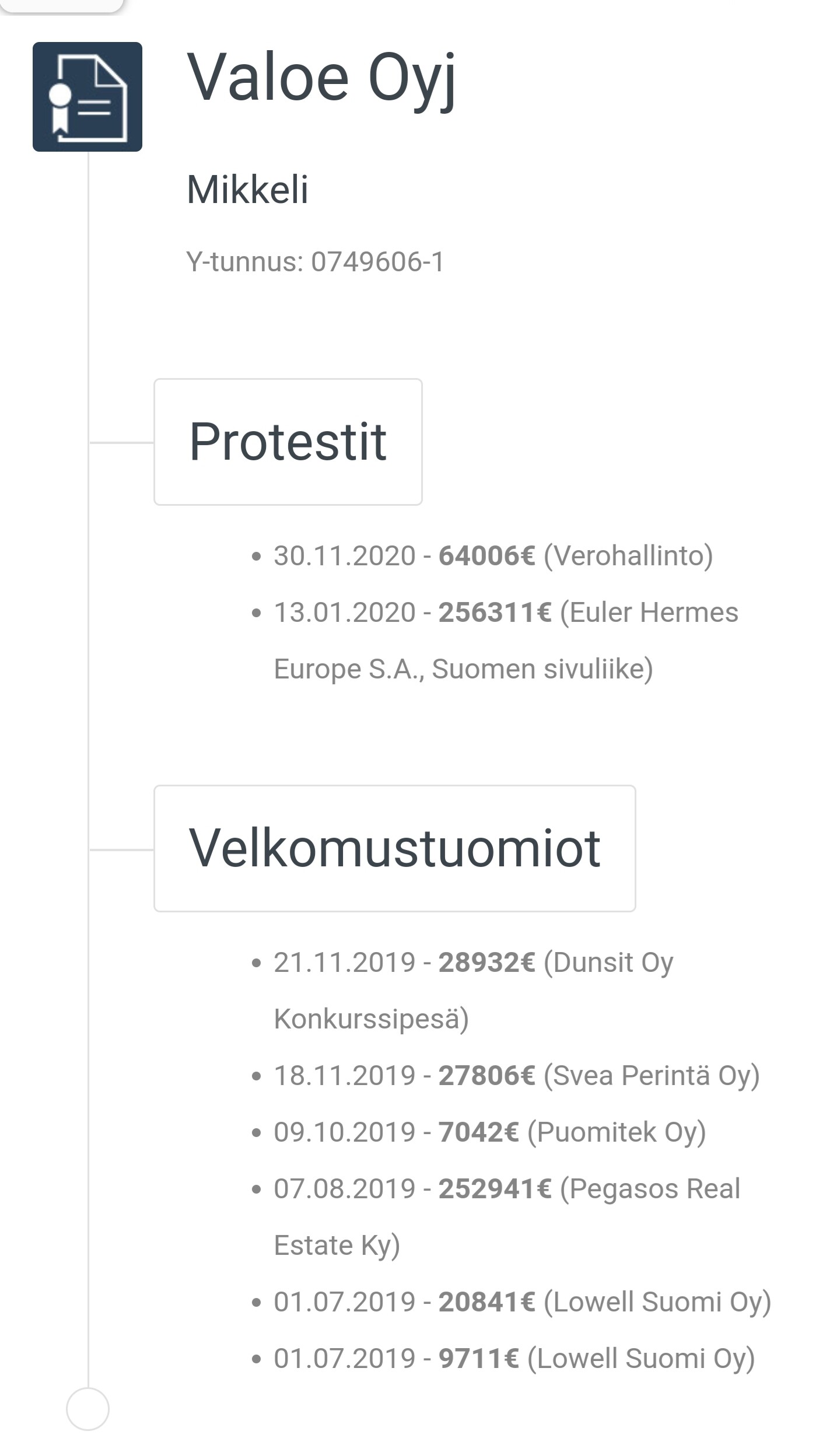
Task: Open the Protestit section box
Action: [x=288, y=442]
